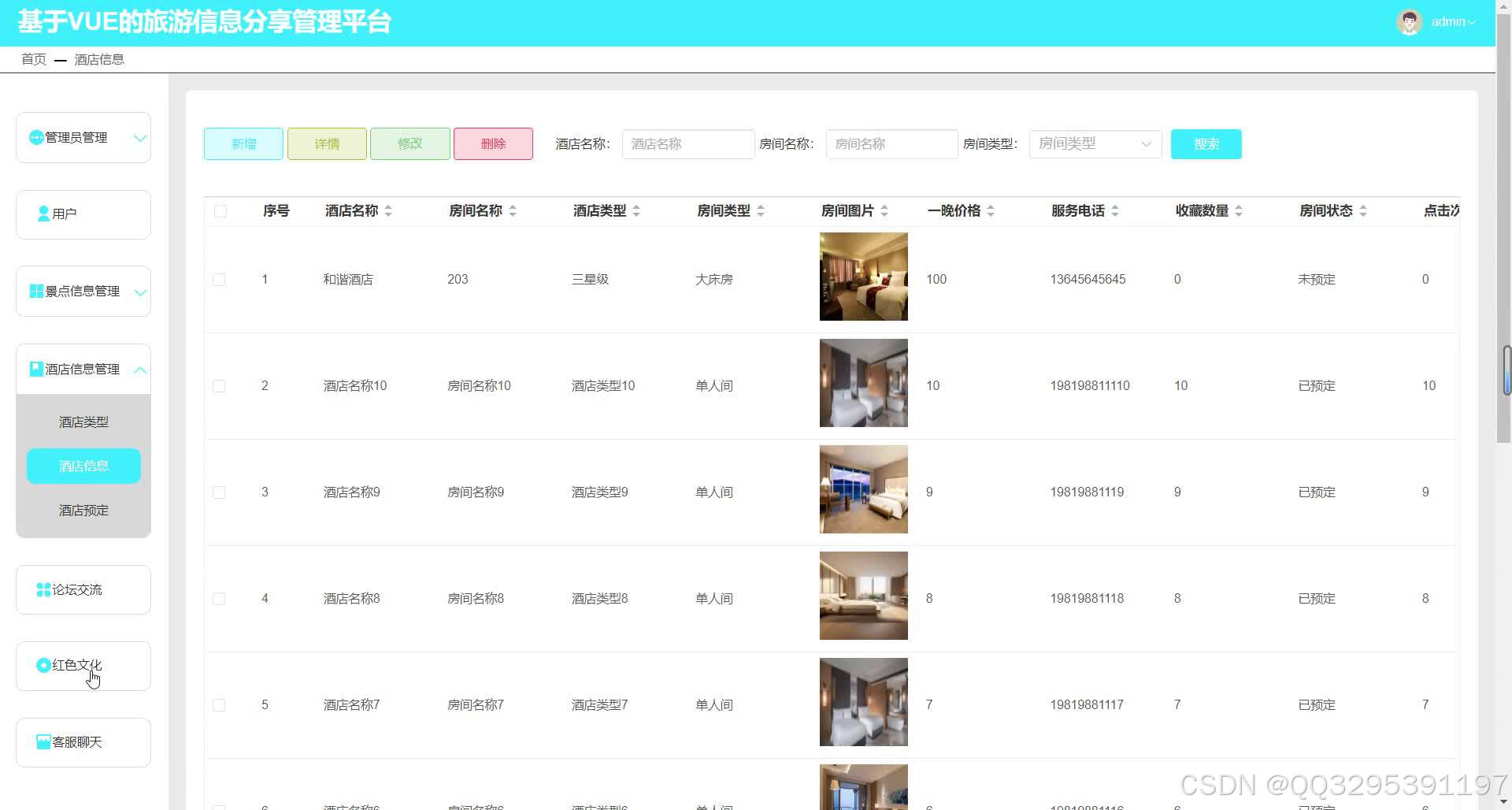Expand 景点信息管理 chevron

pyautogui.click(x=140, y=292)
